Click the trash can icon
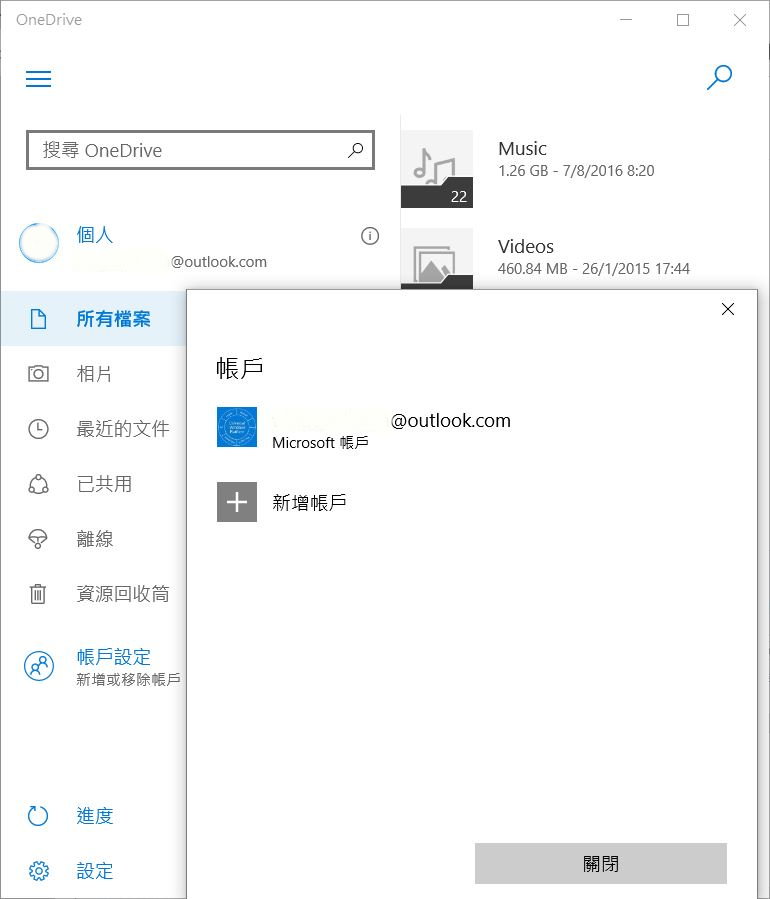Screen dimensions: 770x899 [38, 594]
